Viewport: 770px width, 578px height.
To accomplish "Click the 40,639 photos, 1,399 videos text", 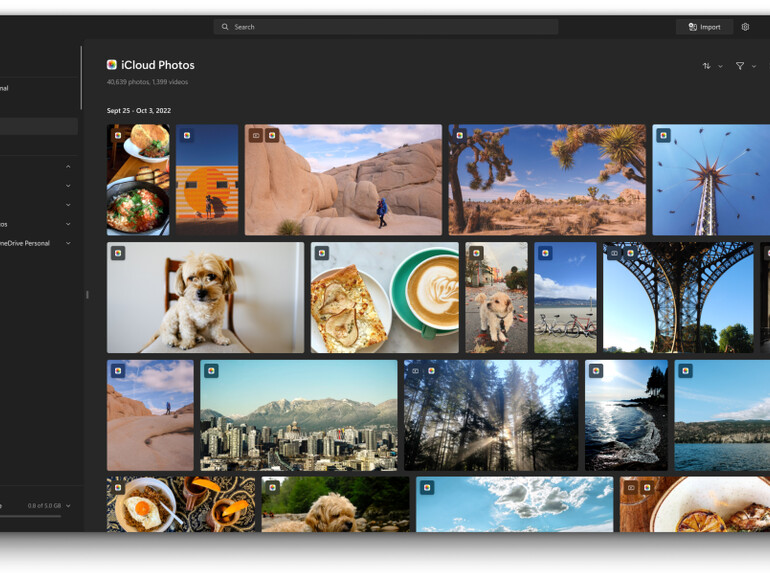I will point(147,82).
